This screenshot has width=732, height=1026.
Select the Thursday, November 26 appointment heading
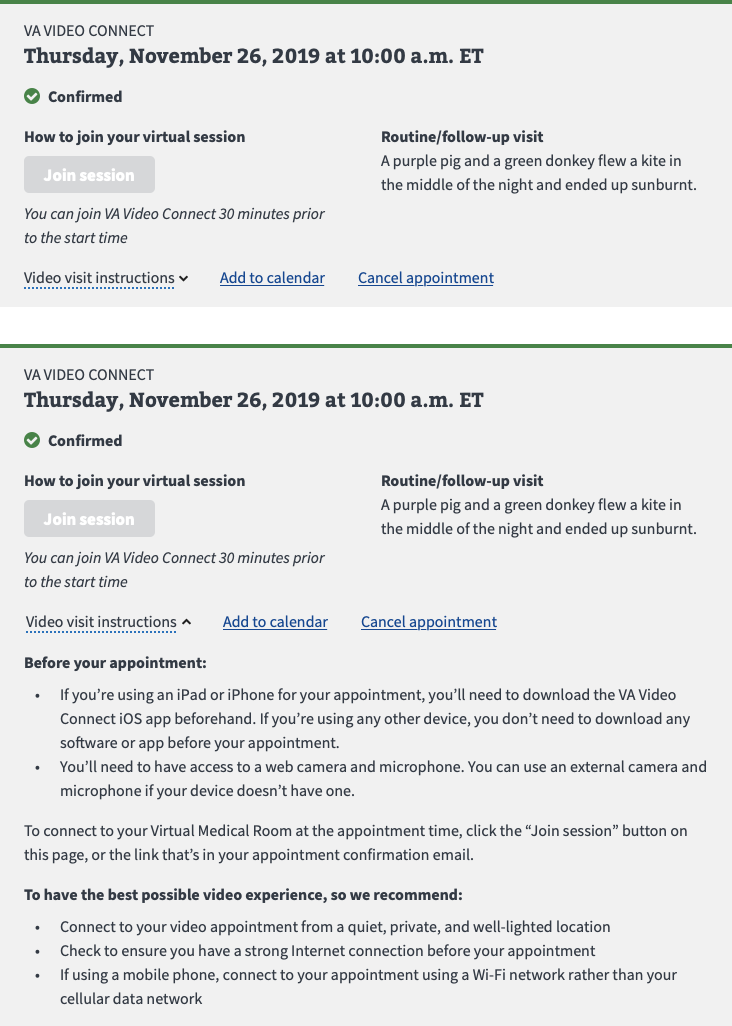point(252,56)
